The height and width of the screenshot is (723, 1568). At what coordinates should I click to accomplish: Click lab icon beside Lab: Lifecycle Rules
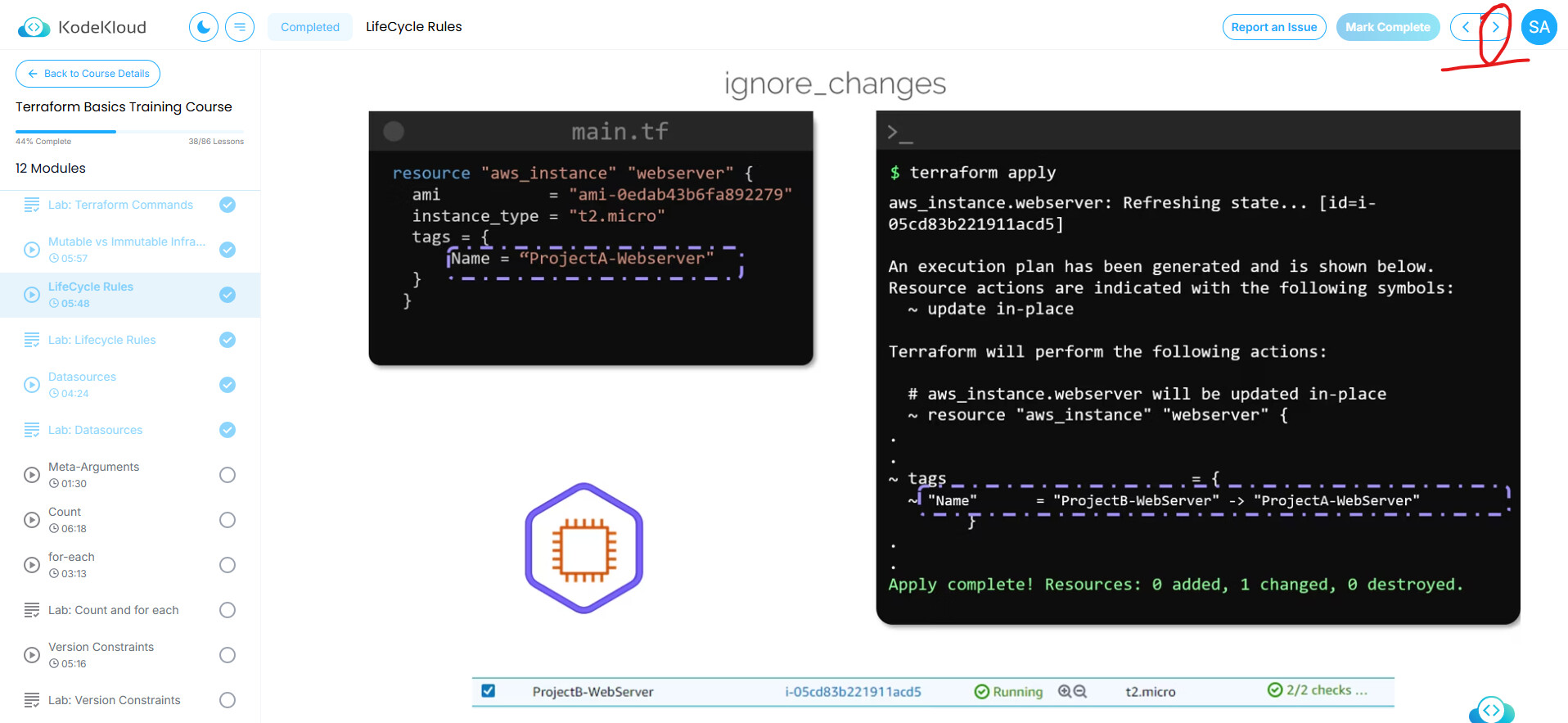[x=32, y=340]
